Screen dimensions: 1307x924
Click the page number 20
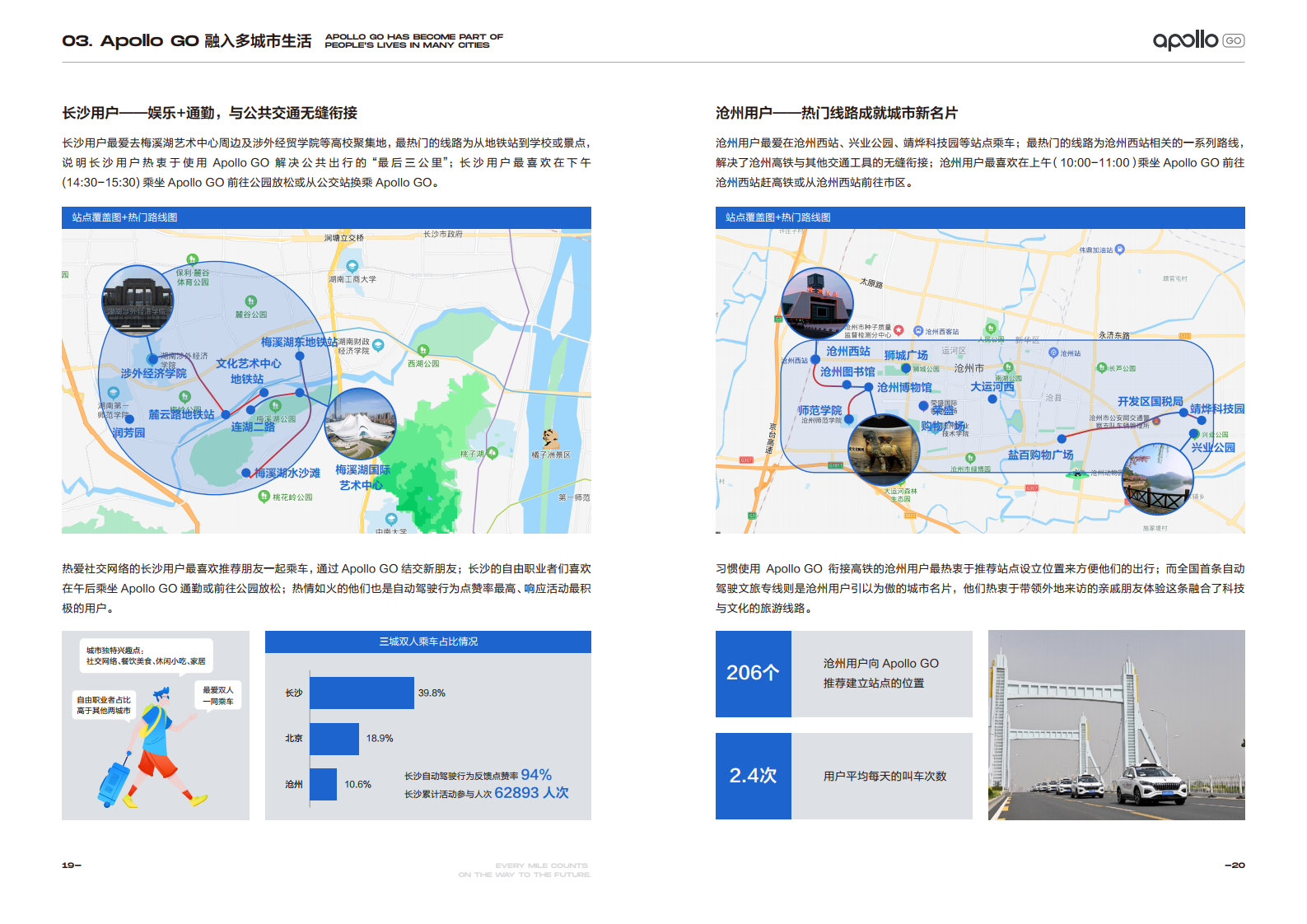[x=1235, y=866]
